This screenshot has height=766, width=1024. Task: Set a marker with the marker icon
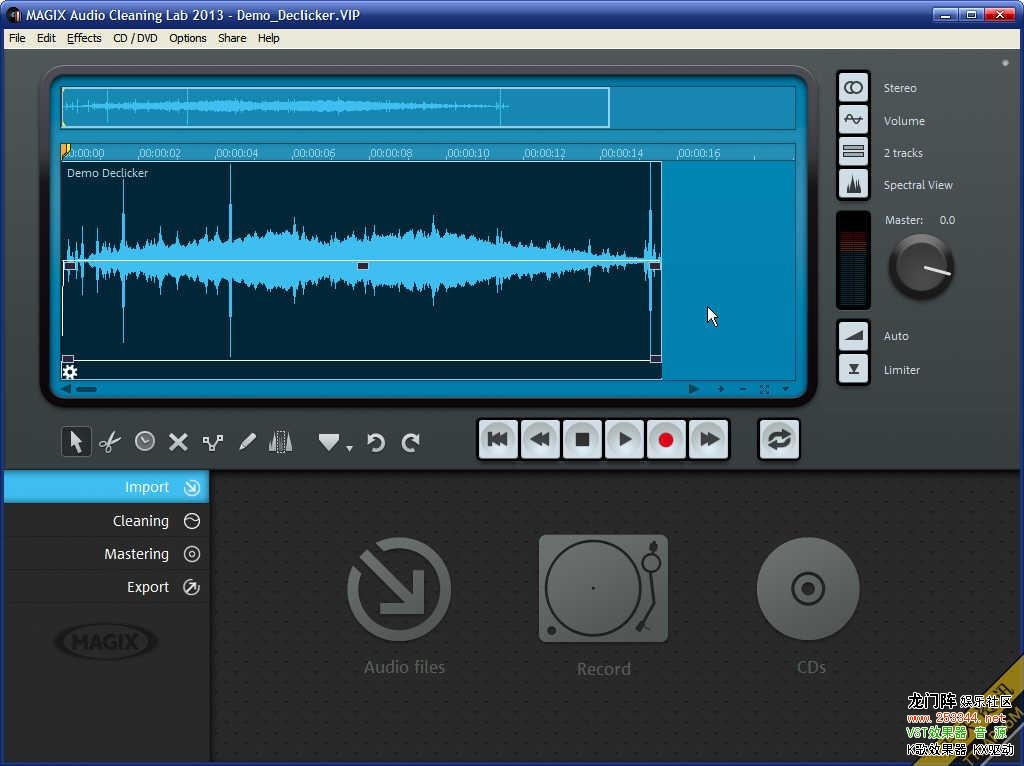coord(328,443)
